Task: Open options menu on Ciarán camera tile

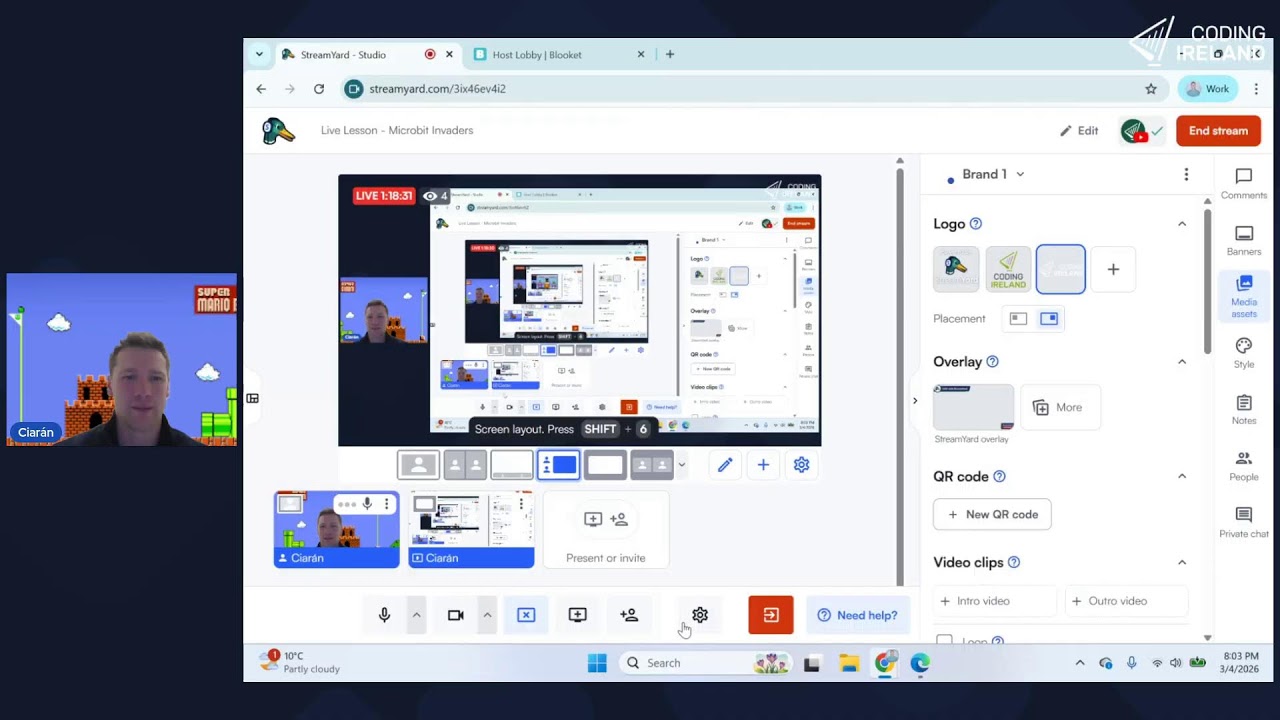Action: pyautogui.click(x=386, y=504)
